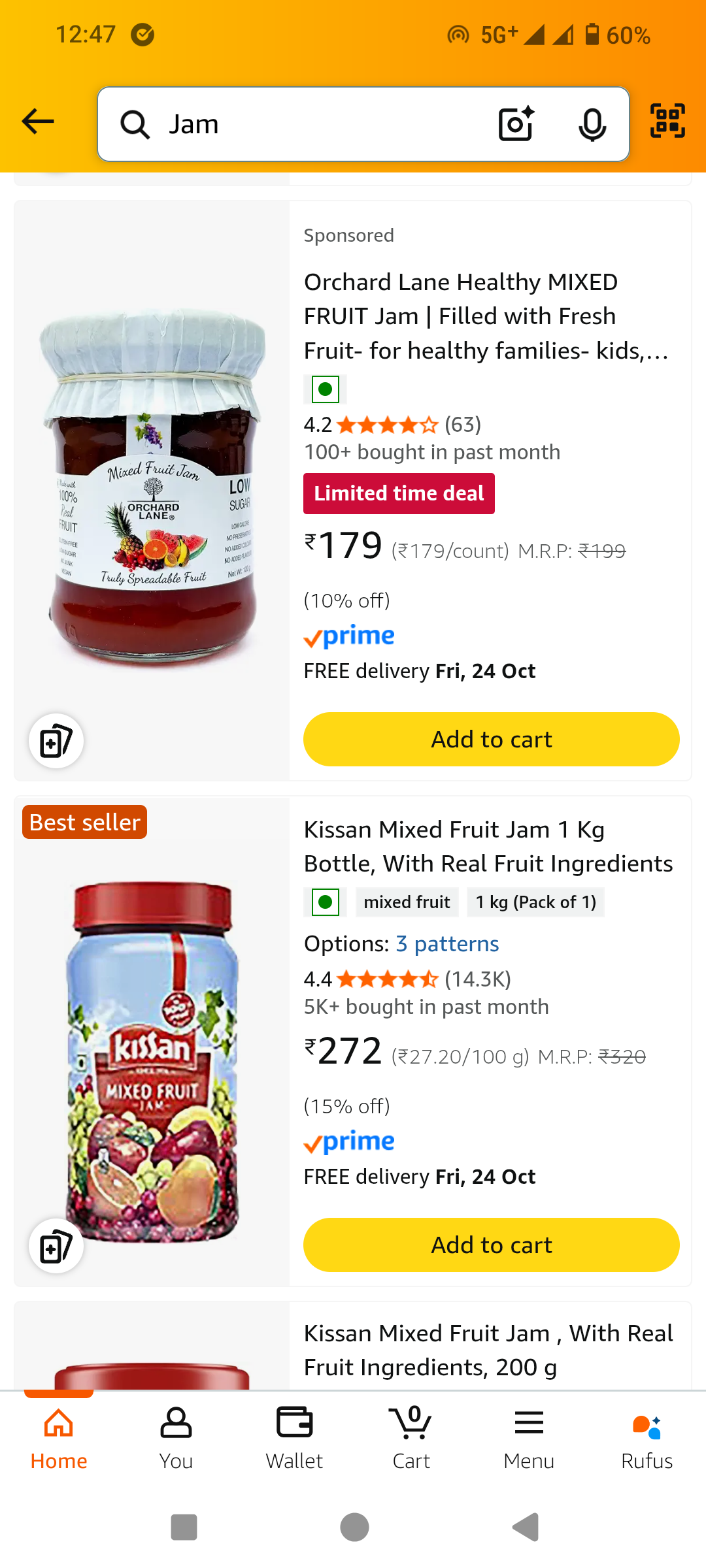706x1568 pixels.
Task: Tap the Home tab
Action: [x=59, y=1439]
